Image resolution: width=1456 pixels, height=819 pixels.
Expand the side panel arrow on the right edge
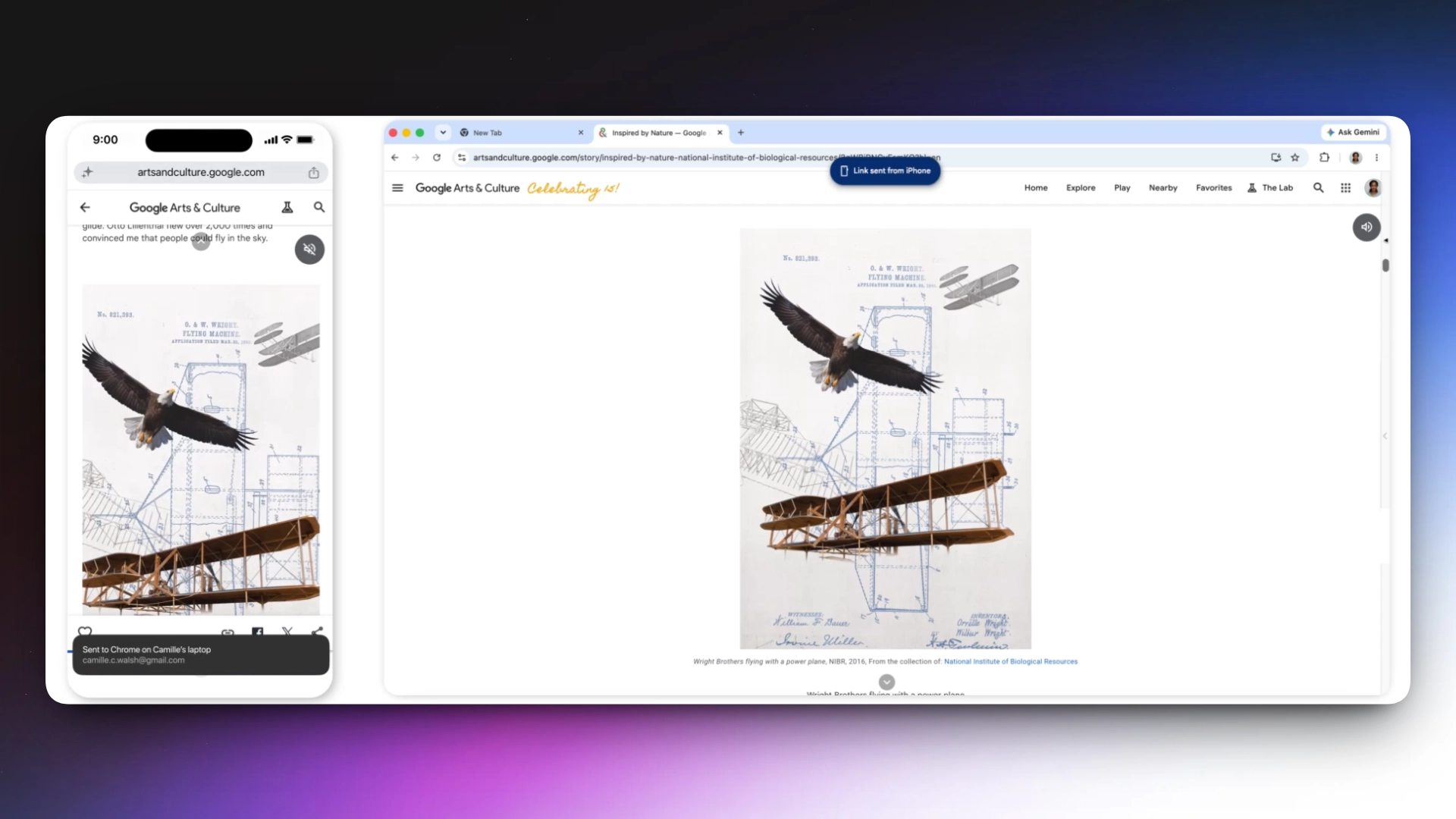[x=1385, y=436]
